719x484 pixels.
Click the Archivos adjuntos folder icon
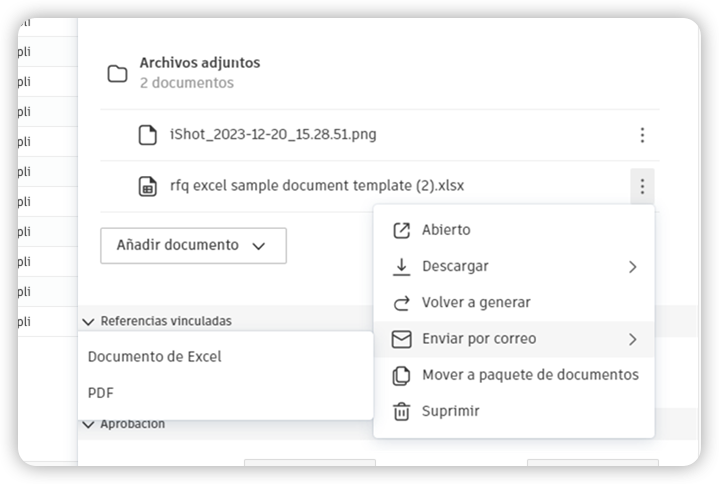pos(117,73)
